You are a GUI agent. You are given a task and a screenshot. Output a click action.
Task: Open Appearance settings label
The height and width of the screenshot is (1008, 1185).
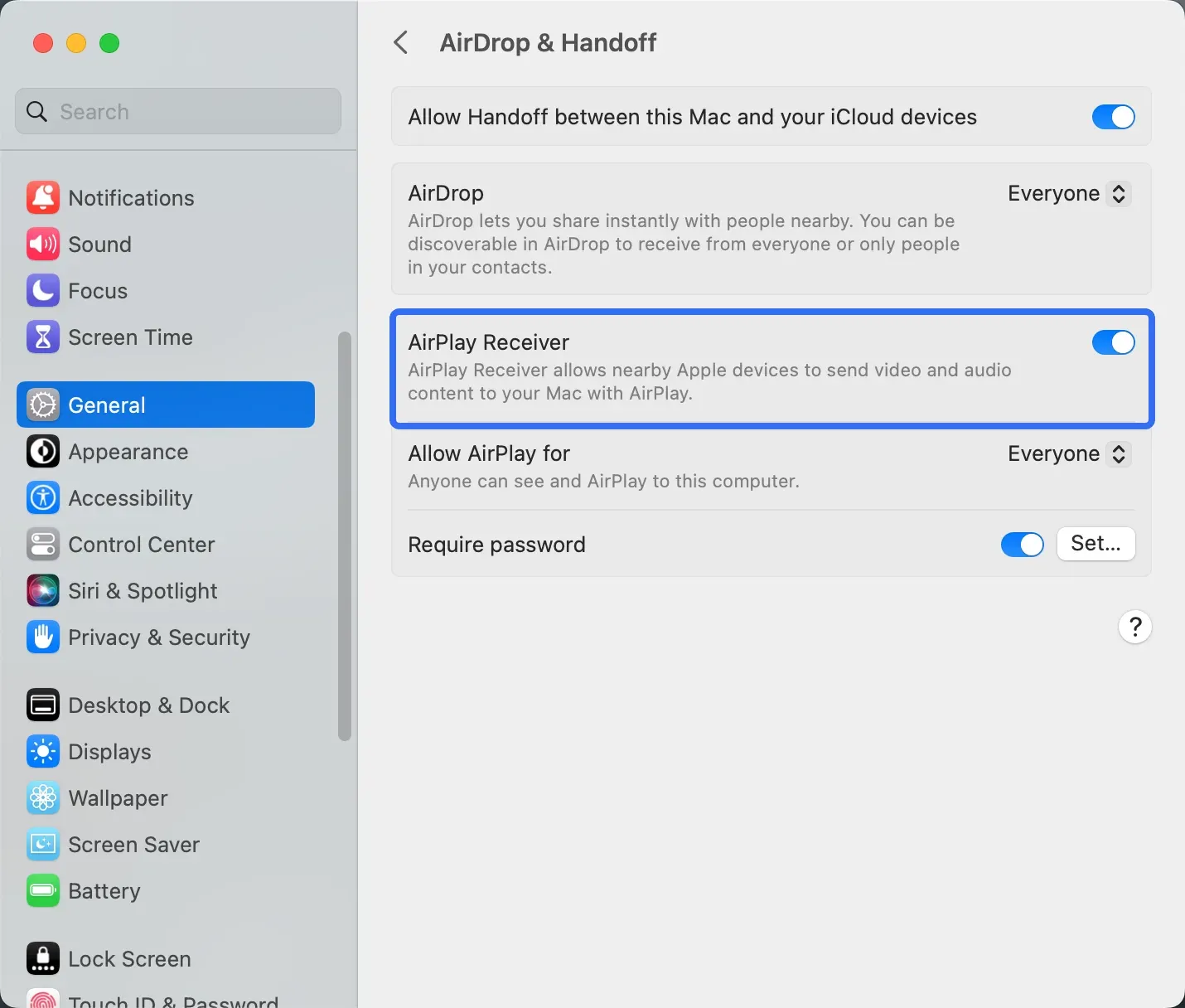[128, 452]
